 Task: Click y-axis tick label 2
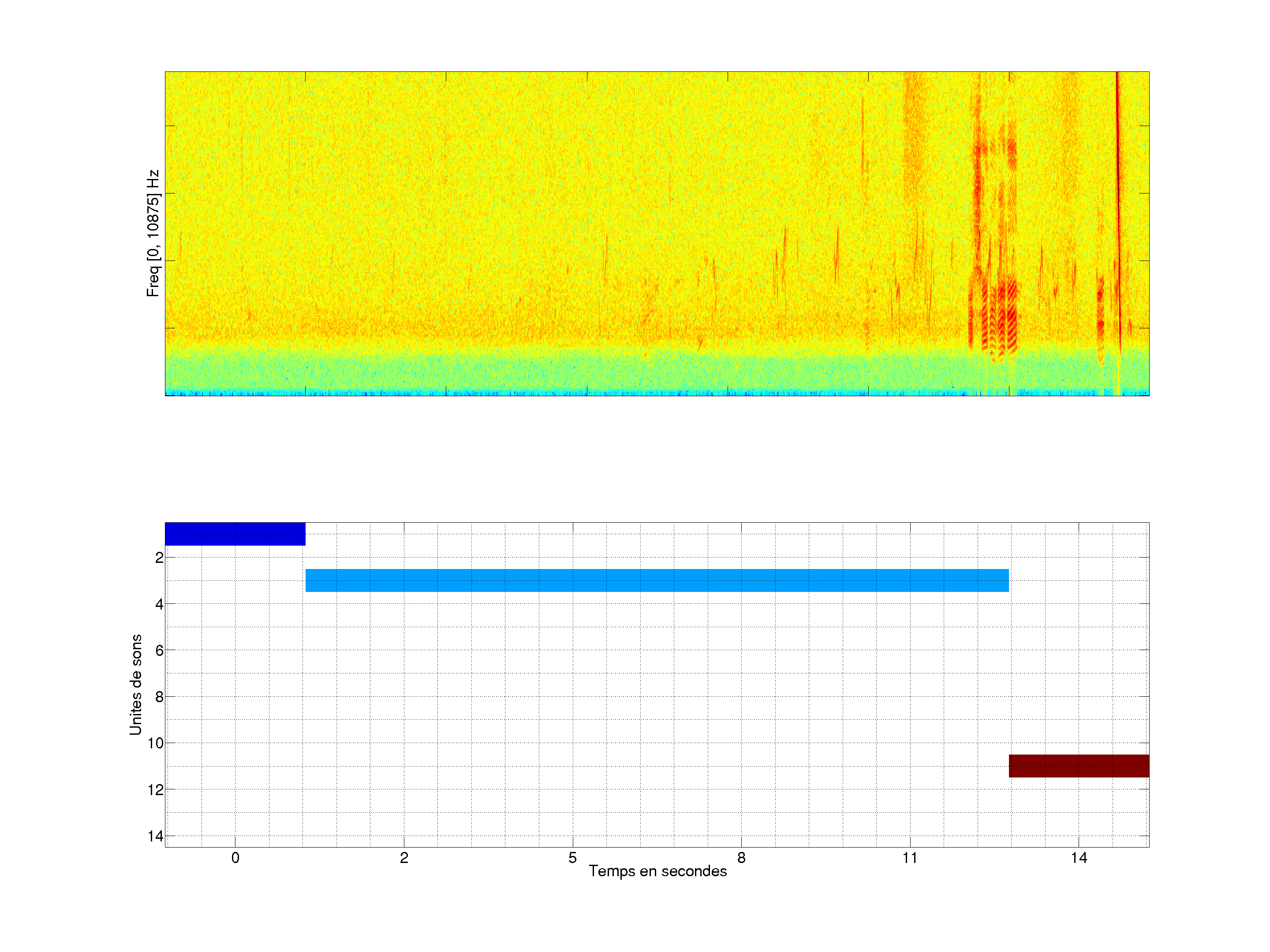pos(159,558)
